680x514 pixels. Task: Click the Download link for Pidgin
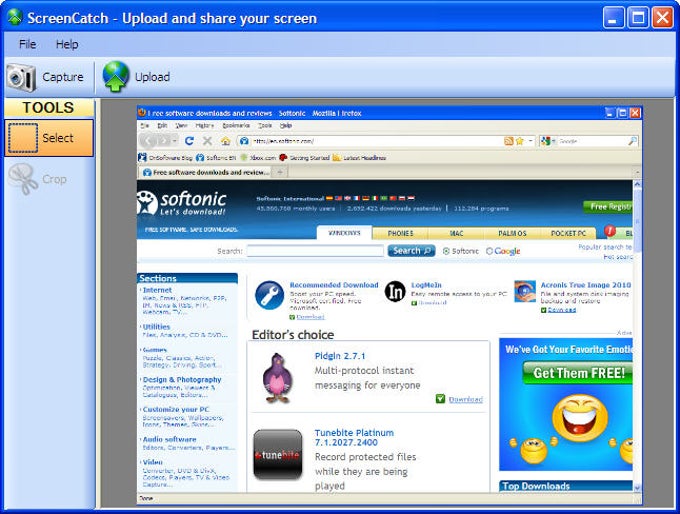coord(465,399)
